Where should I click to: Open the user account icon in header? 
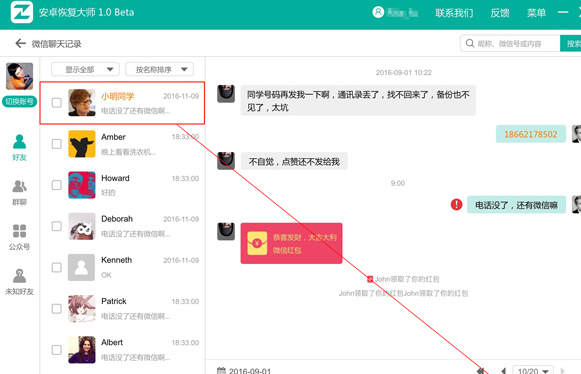pos(378,12)
